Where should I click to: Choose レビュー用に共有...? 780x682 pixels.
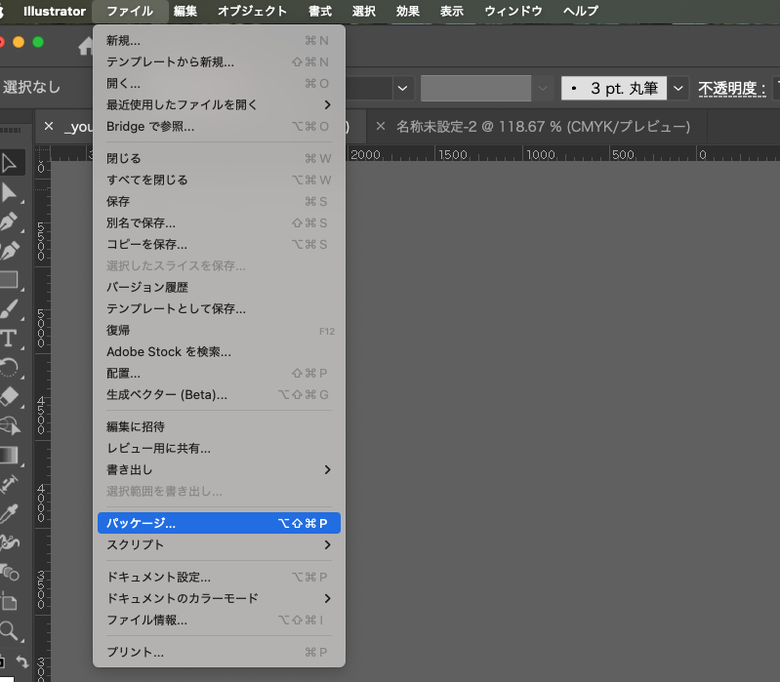(219, 448)
